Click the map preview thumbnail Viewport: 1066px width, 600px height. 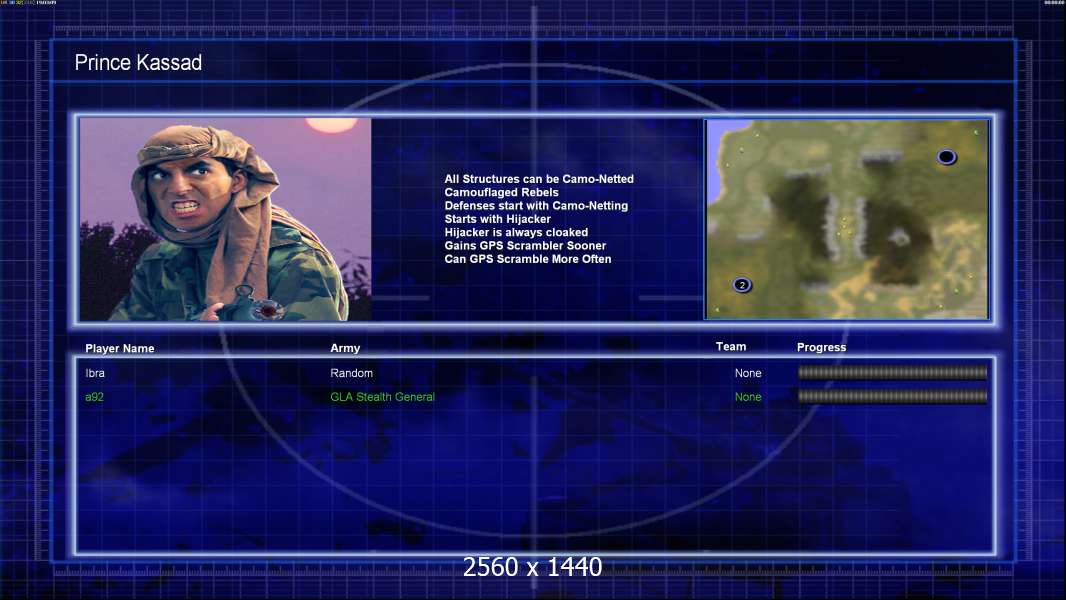[x=847, y=219]
